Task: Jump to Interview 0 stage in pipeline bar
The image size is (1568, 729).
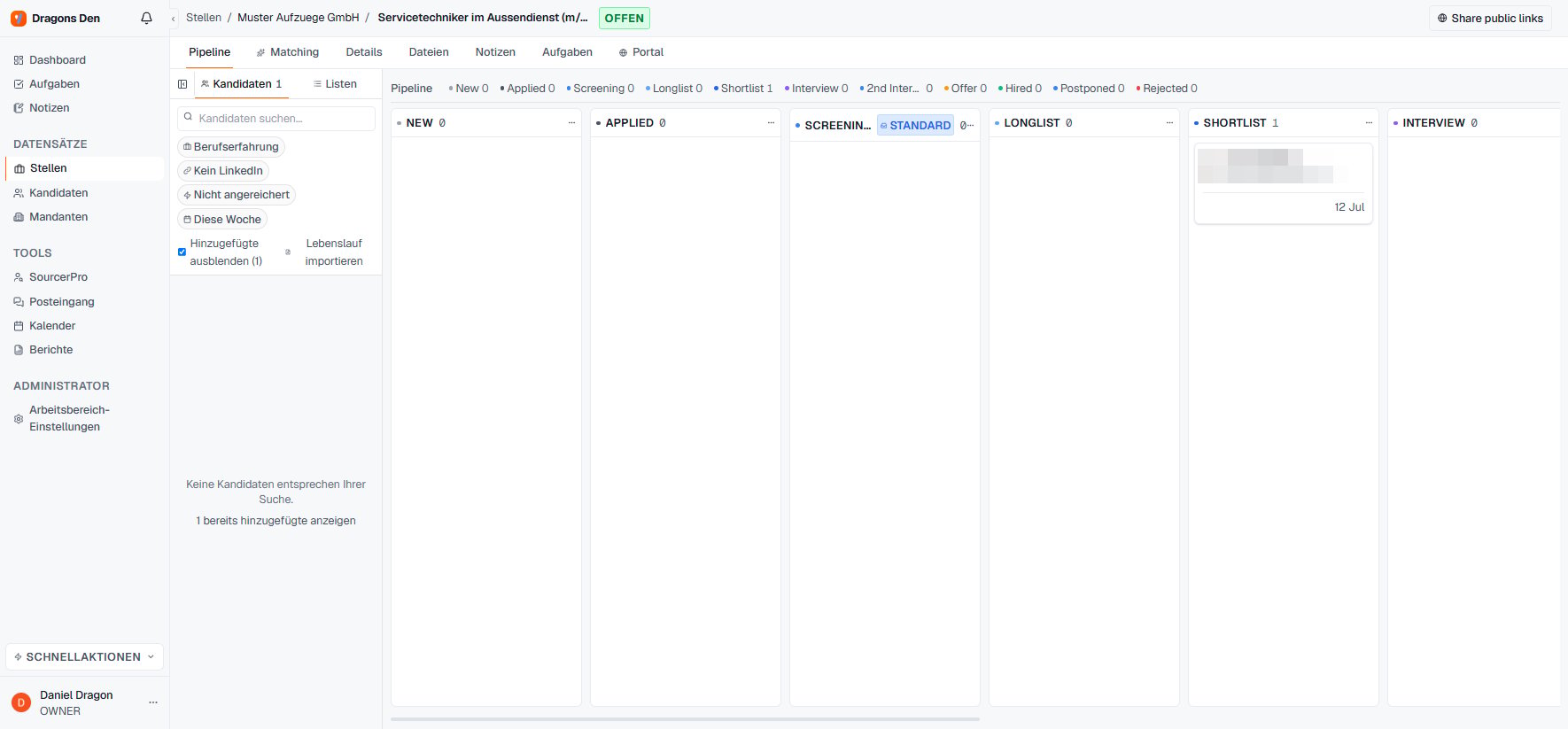Action: click(x=816, y=89)
